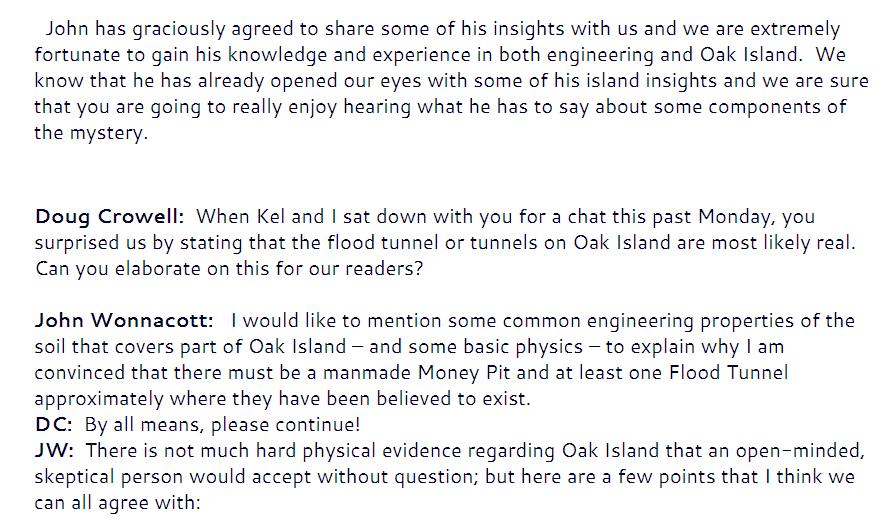Image resolution: width=887 pixels, height=521 pixels.
Task: Click the final line "can all agree with:"
Action: click(118, 503)
